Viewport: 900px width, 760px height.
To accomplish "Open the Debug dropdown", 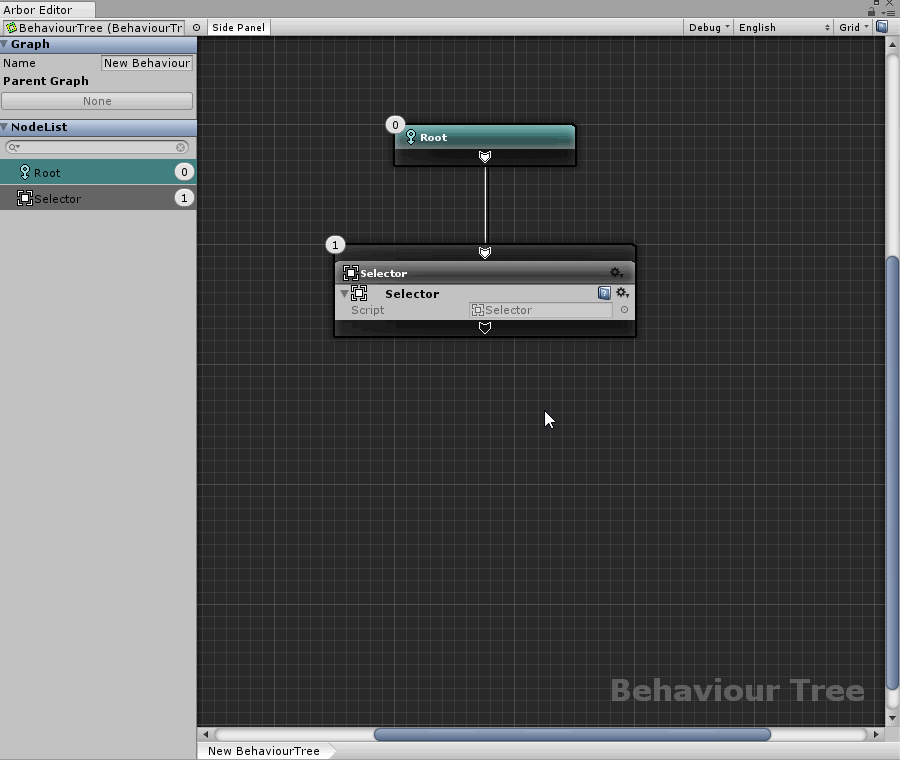I will [708, 28].
